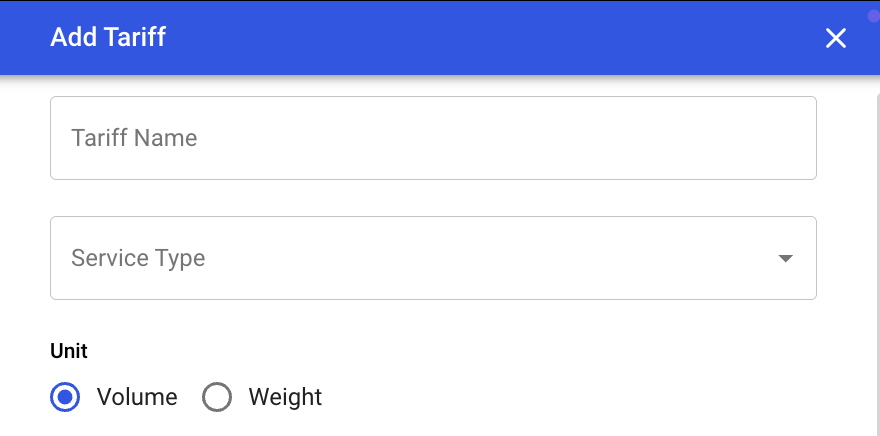
Task: Expand the Service Type combo box
Action: pyautogui.click(x=600, y=258)
